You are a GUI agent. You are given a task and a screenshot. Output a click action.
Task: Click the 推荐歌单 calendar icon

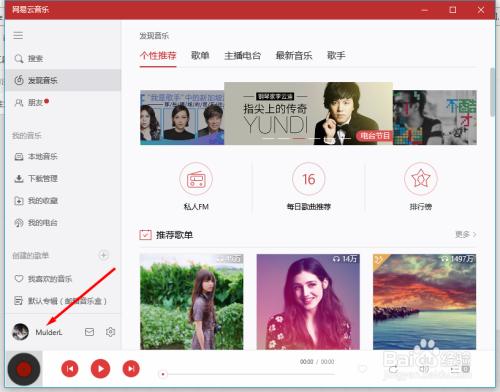click(145, 235)
